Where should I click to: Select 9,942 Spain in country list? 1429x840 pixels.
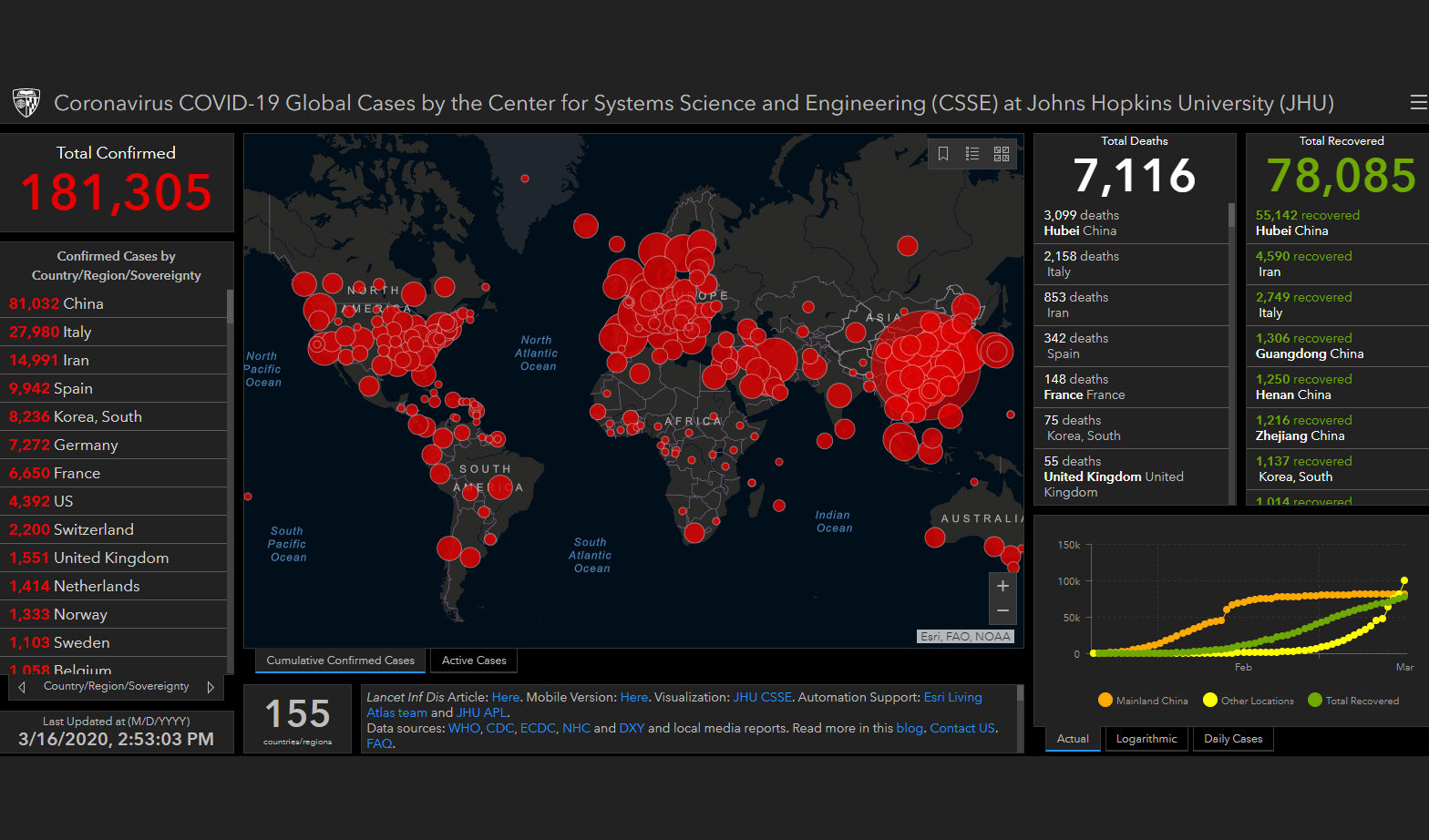113,388
